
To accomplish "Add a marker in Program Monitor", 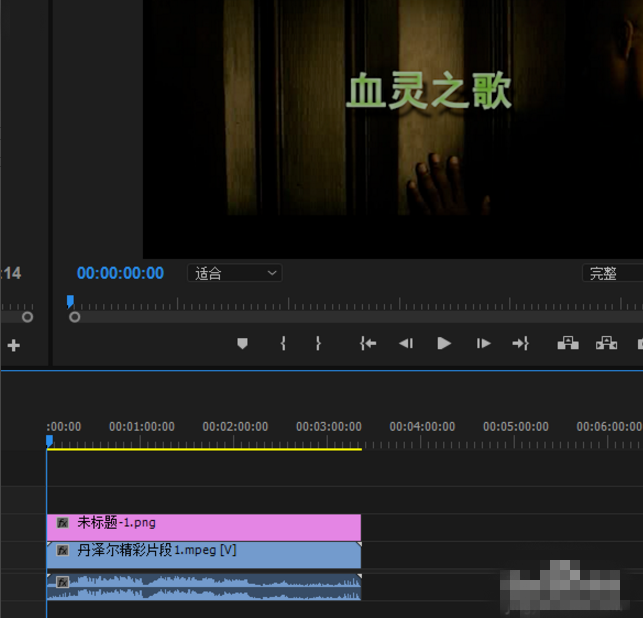I will (242, 343).
